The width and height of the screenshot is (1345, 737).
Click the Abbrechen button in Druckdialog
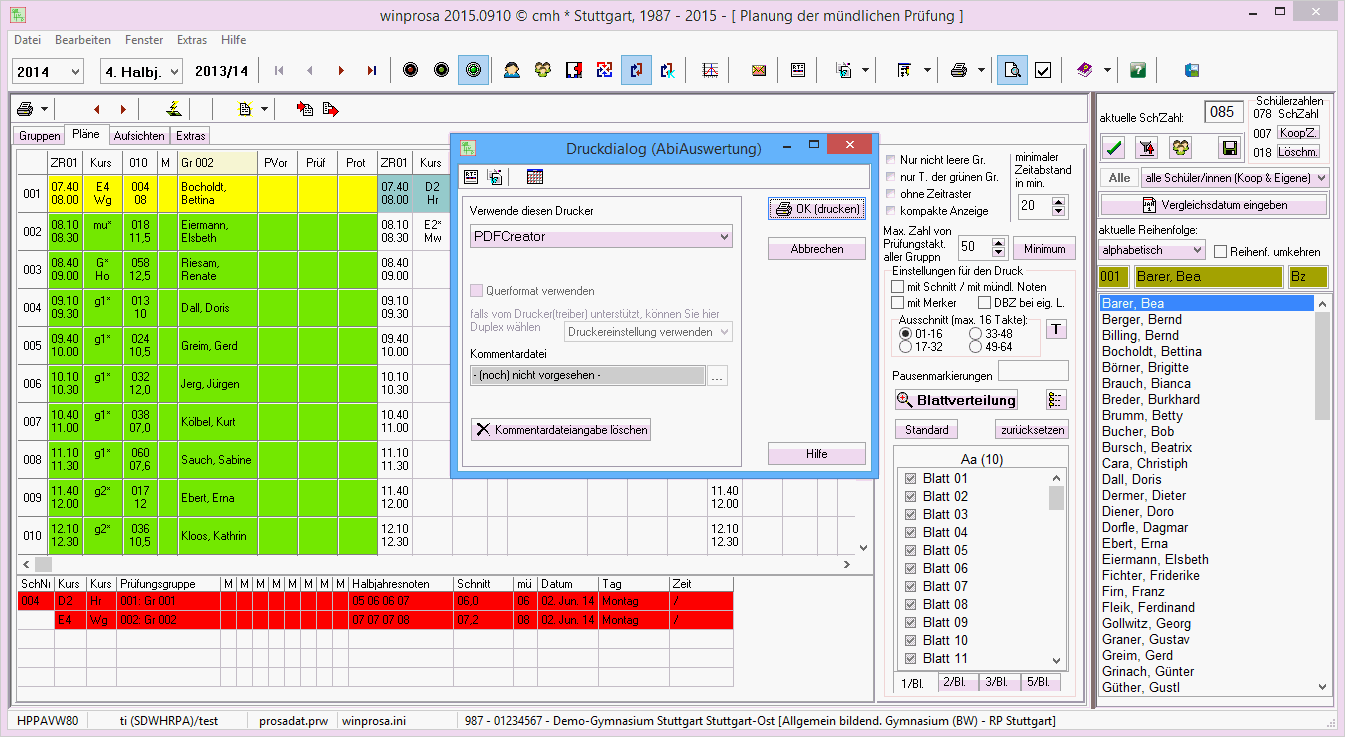pyautogui.click(x=816, y=249)
